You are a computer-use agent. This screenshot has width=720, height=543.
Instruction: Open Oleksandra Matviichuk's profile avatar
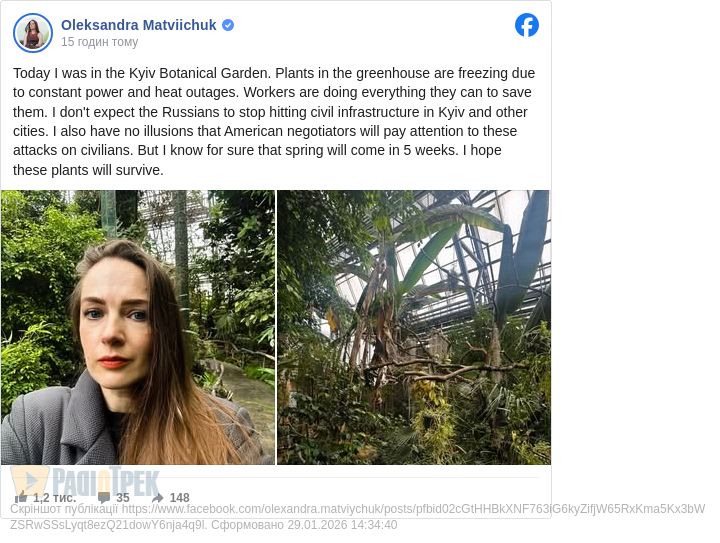33,33
